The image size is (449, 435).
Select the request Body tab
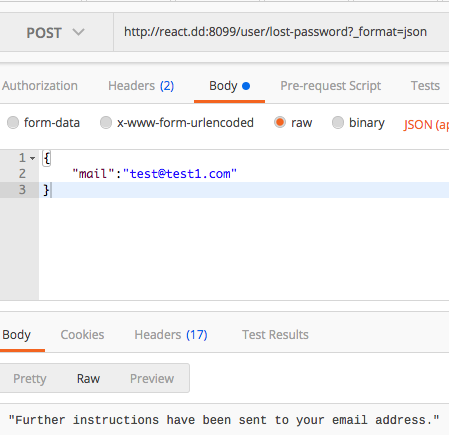click(229, 86)
